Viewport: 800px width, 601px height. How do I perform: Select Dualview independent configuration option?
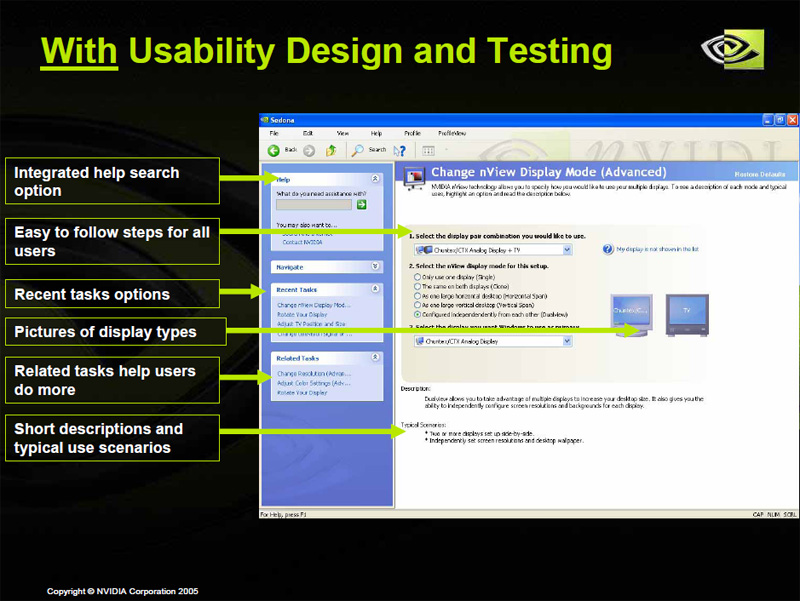417,314
